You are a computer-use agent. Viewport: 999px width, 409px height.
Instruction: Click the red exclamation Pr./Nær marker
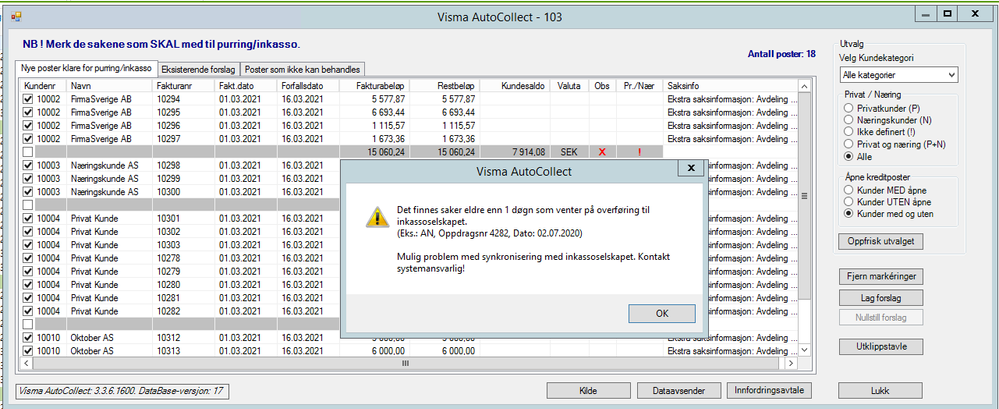pos(640,152)
